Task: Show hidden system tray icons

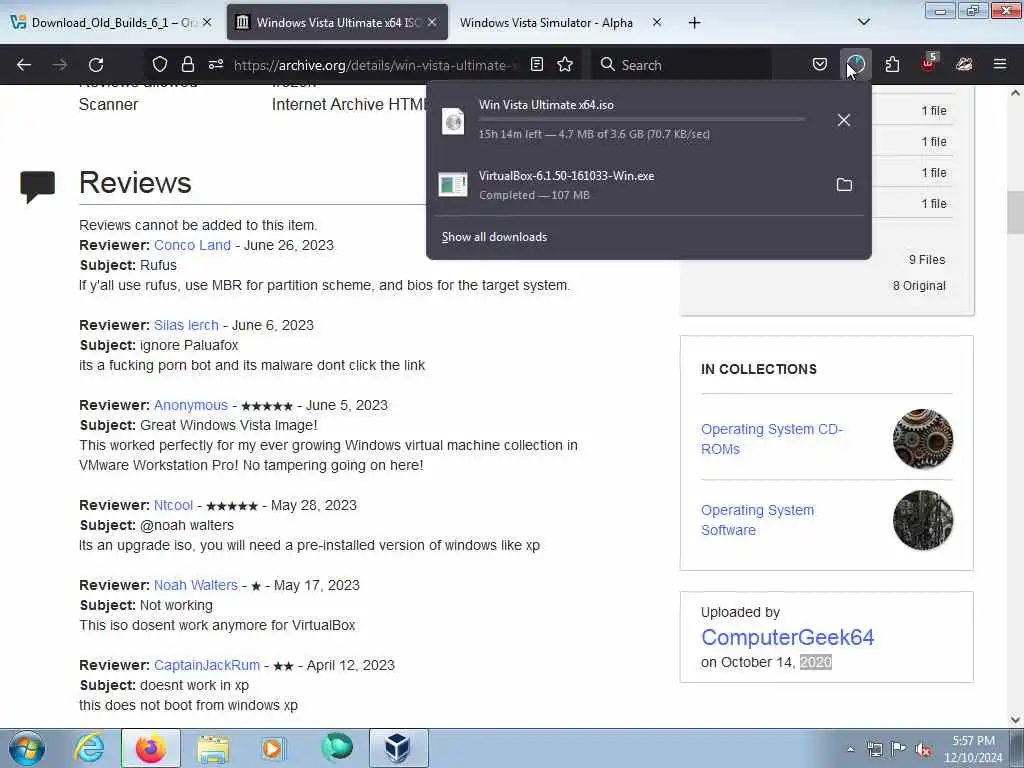Action: click(850, 749)
